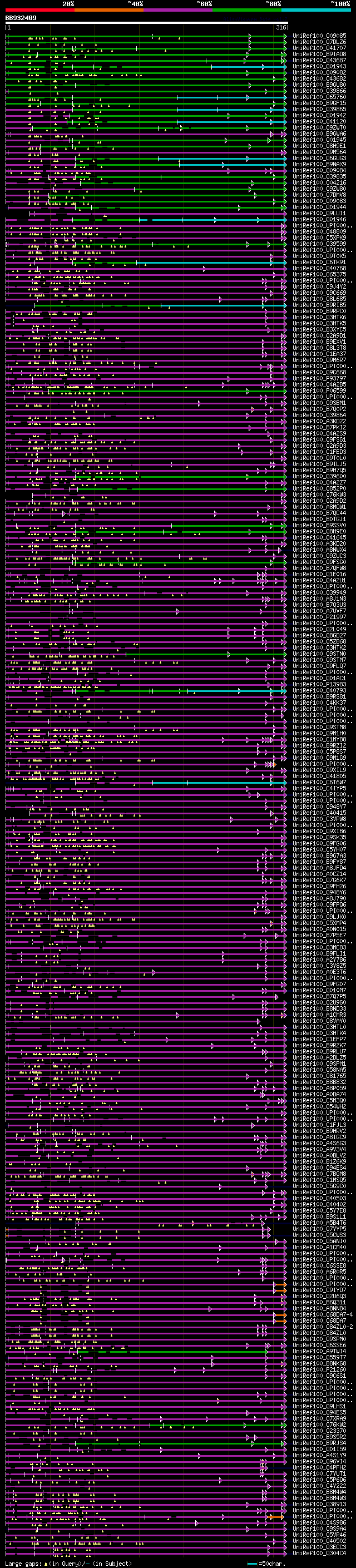Open the UniRef100_Q7DLZ6 hit label
This screenshot has width=356, height=1568.
(x=319, y=42)
